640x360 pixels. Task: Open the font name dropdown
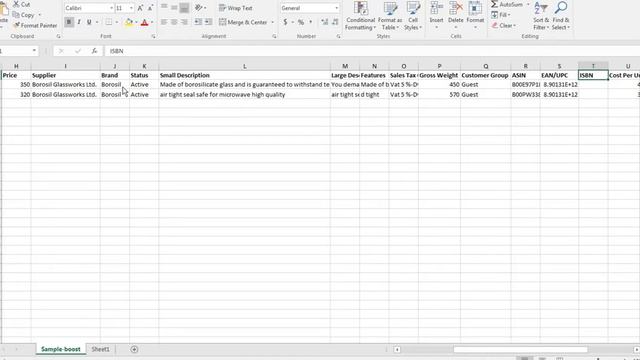[x=111, y=8]
